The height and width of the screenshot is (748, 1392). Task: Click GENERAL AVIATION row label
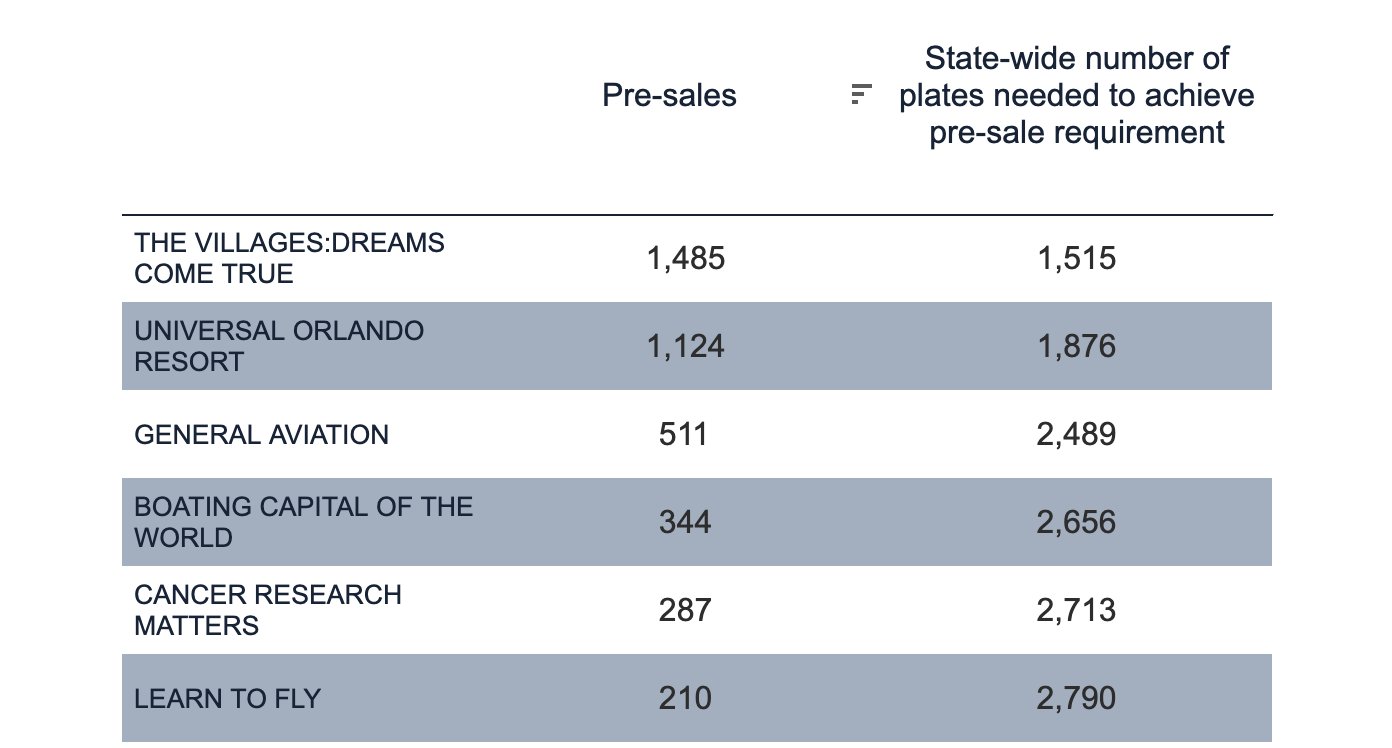click(x=261, y=435)
